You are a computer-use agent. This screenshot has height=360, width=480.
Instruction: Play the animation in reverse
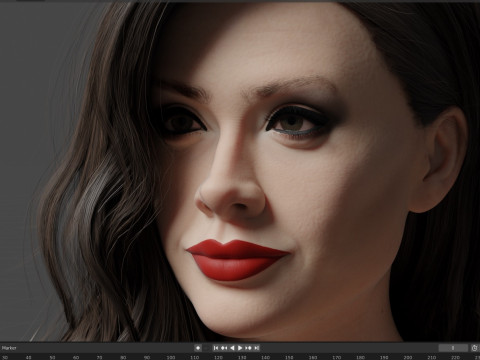232,348
